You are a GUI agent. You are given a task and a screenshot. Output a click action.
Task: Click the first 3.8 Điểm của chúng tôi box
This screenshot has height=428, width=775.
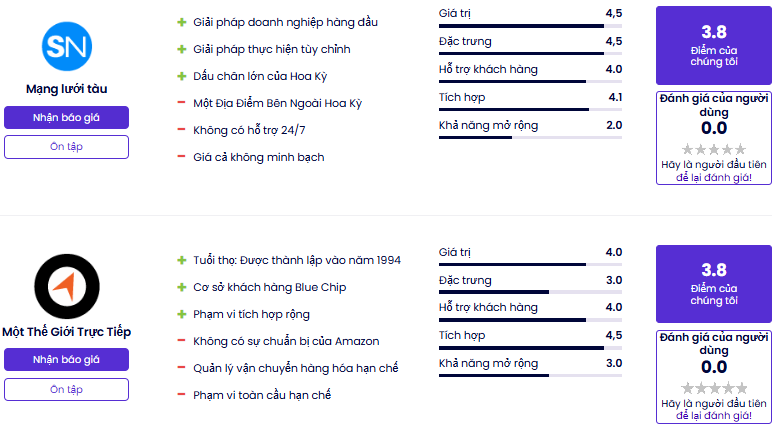(x=714, y=45)
